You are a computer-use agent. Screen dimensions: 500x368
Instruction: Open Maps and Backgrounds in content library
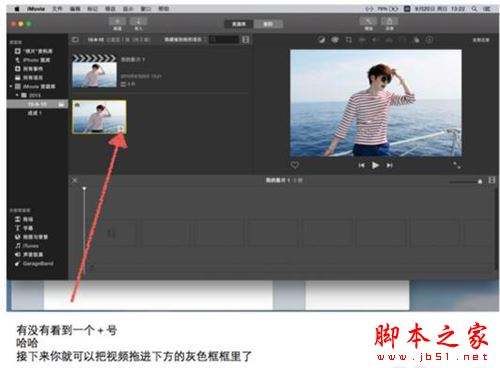(x=31, y=237)
